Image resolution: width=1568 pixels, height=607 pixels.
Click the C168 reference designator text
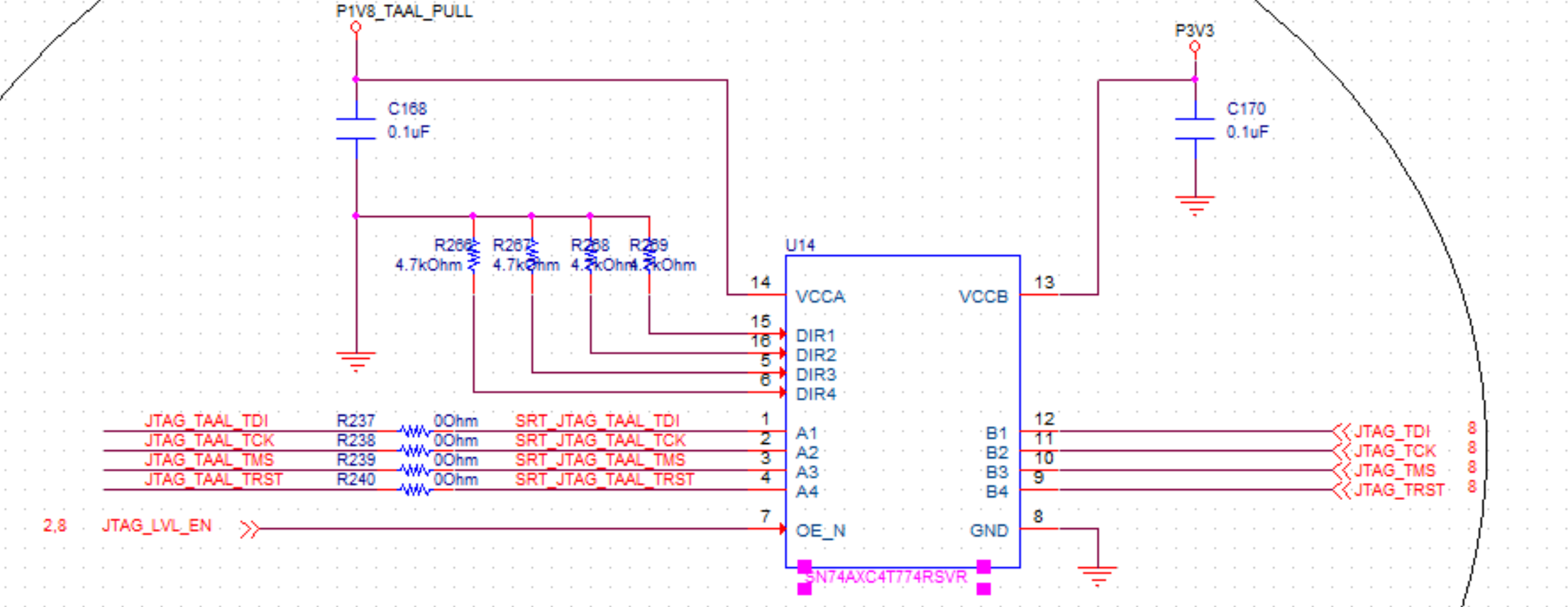(407, 109)
